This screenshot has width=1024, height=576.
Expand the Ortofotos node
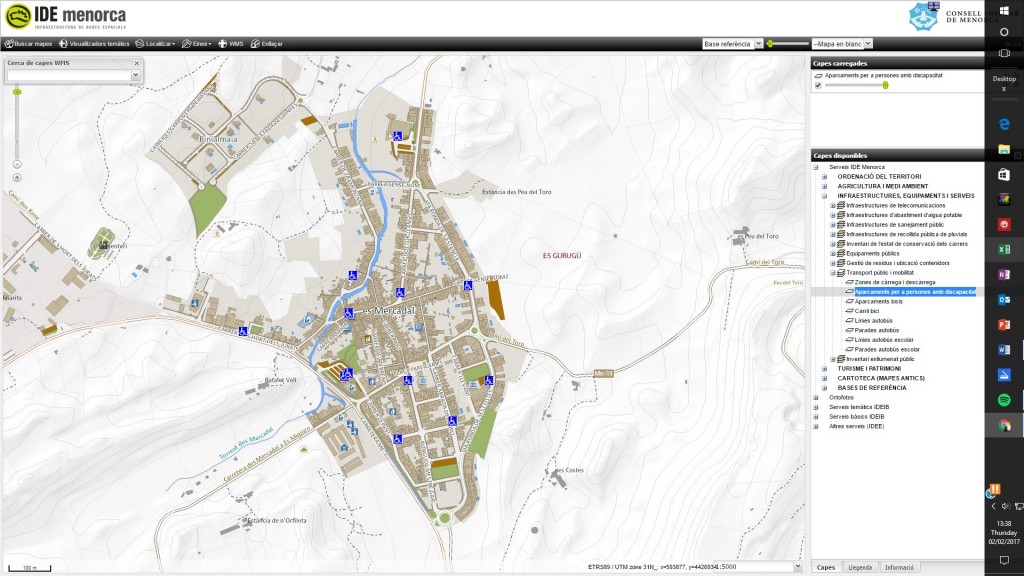click(816, 398)
